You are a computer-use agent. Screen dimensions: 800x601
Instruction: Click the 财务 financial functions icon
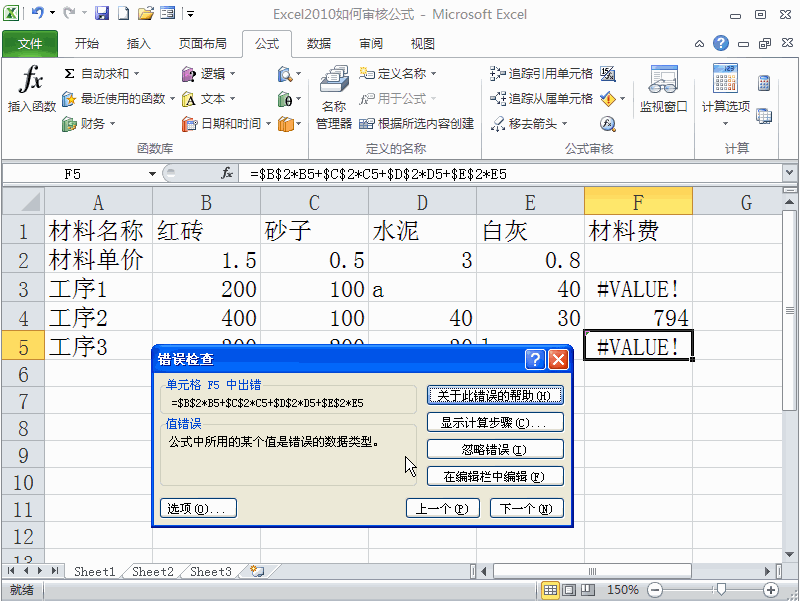pyautogui.click(x=68, y=123)
